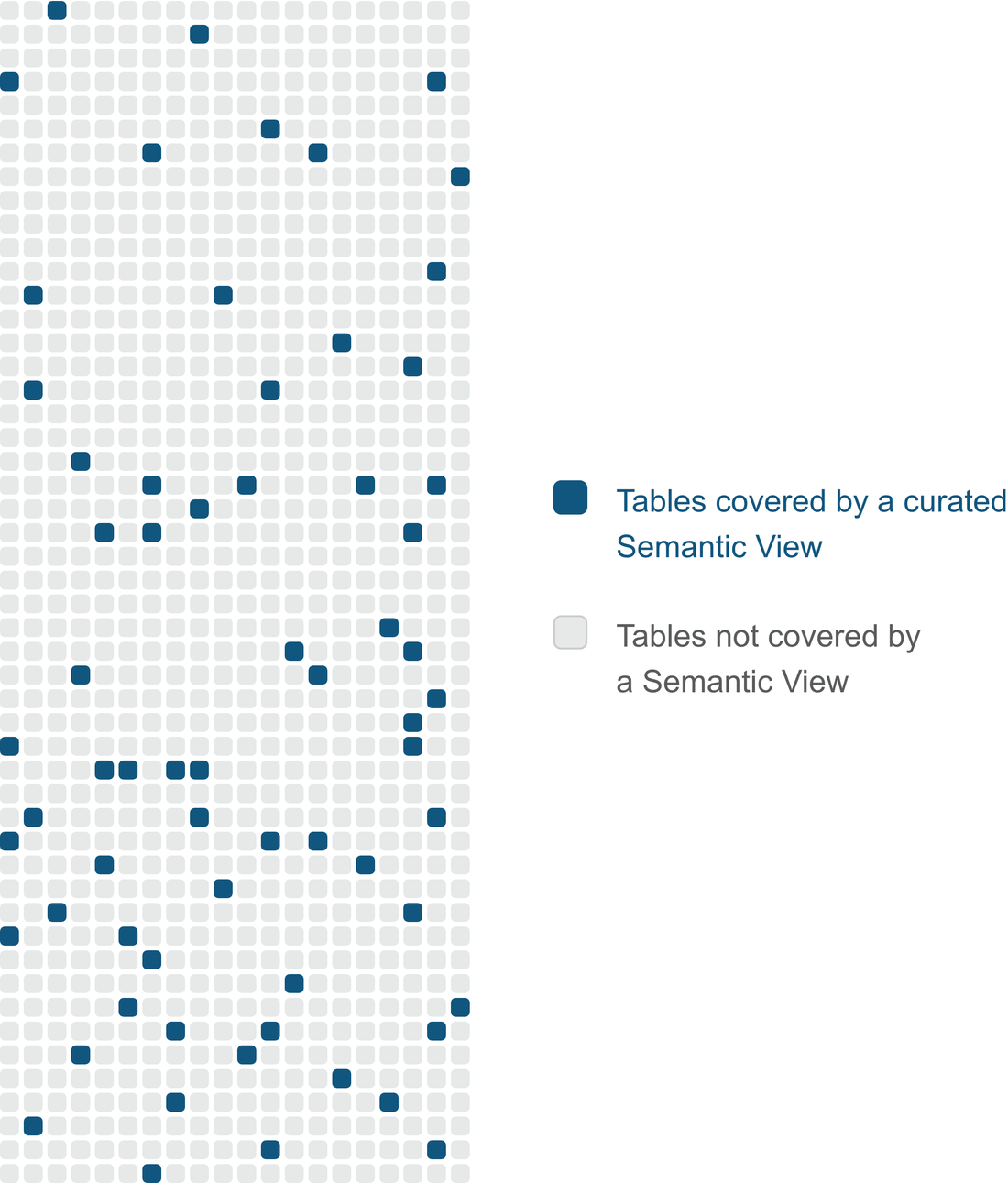1008x1183 pixels.
Task: Click the gray square at the grid's bottom-right corner
Action: pos(460,1173)
